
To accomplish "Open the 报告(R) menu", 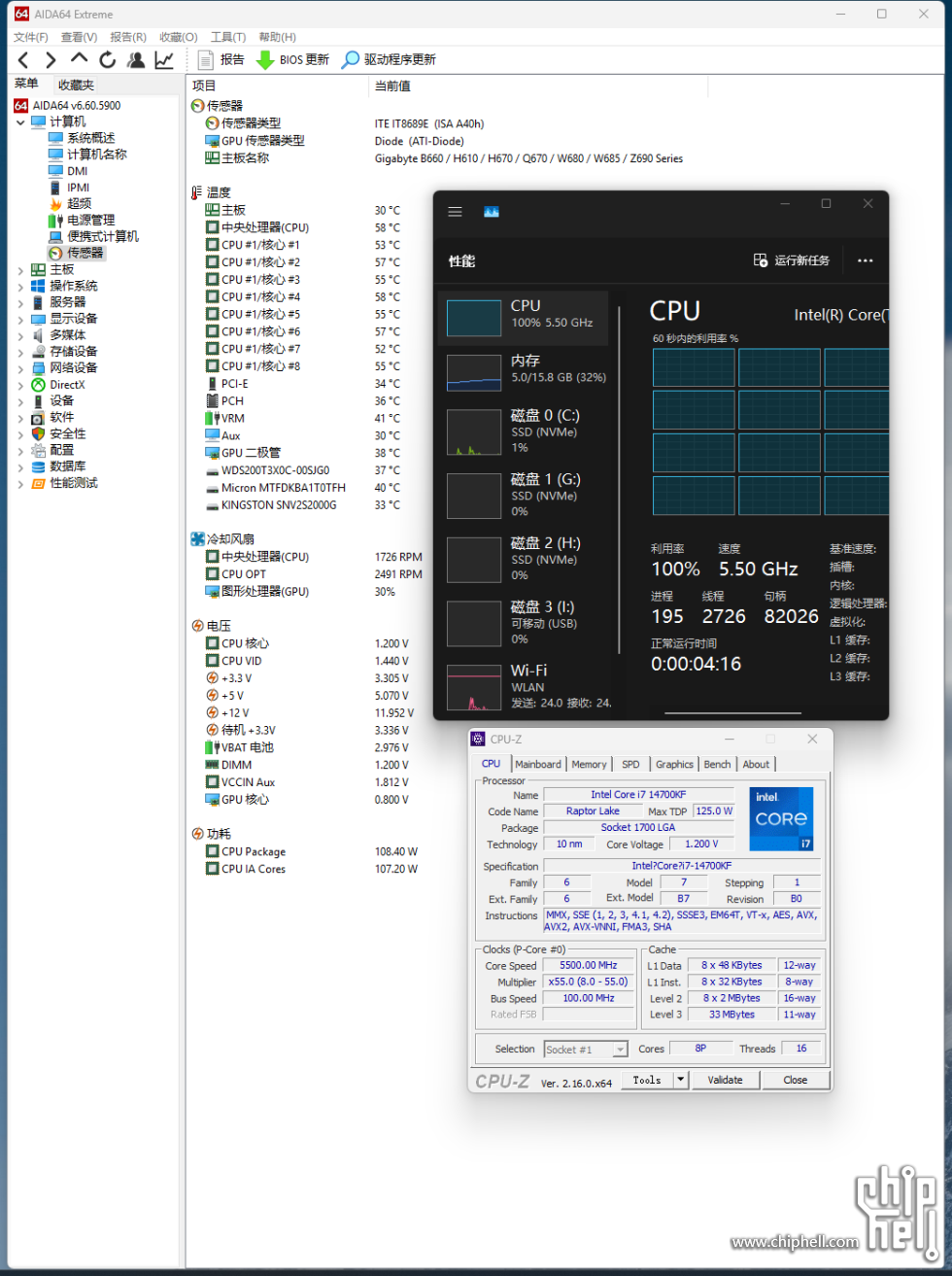I will (128, 37).
